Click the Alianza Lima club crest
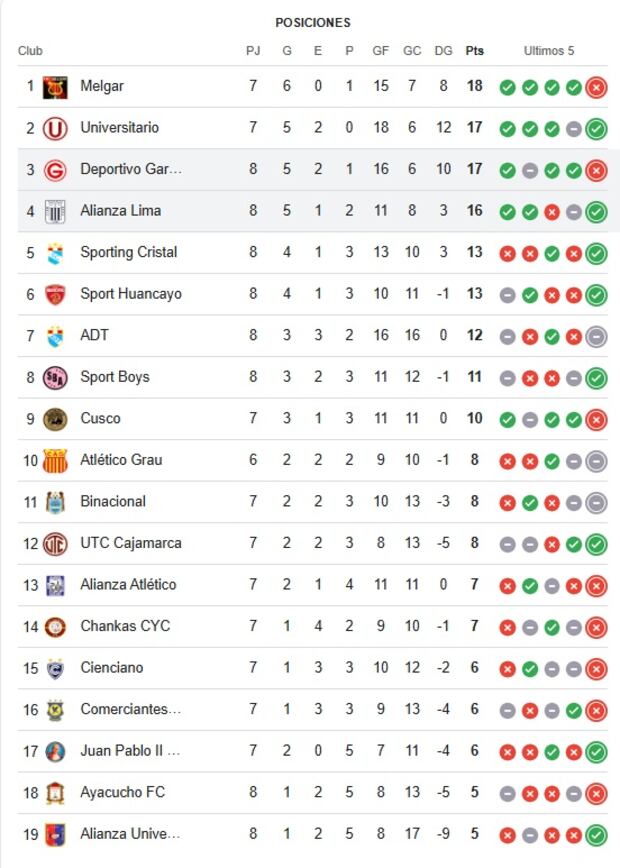Viewport: 620px width, 868px height. (x=55, y=211)
